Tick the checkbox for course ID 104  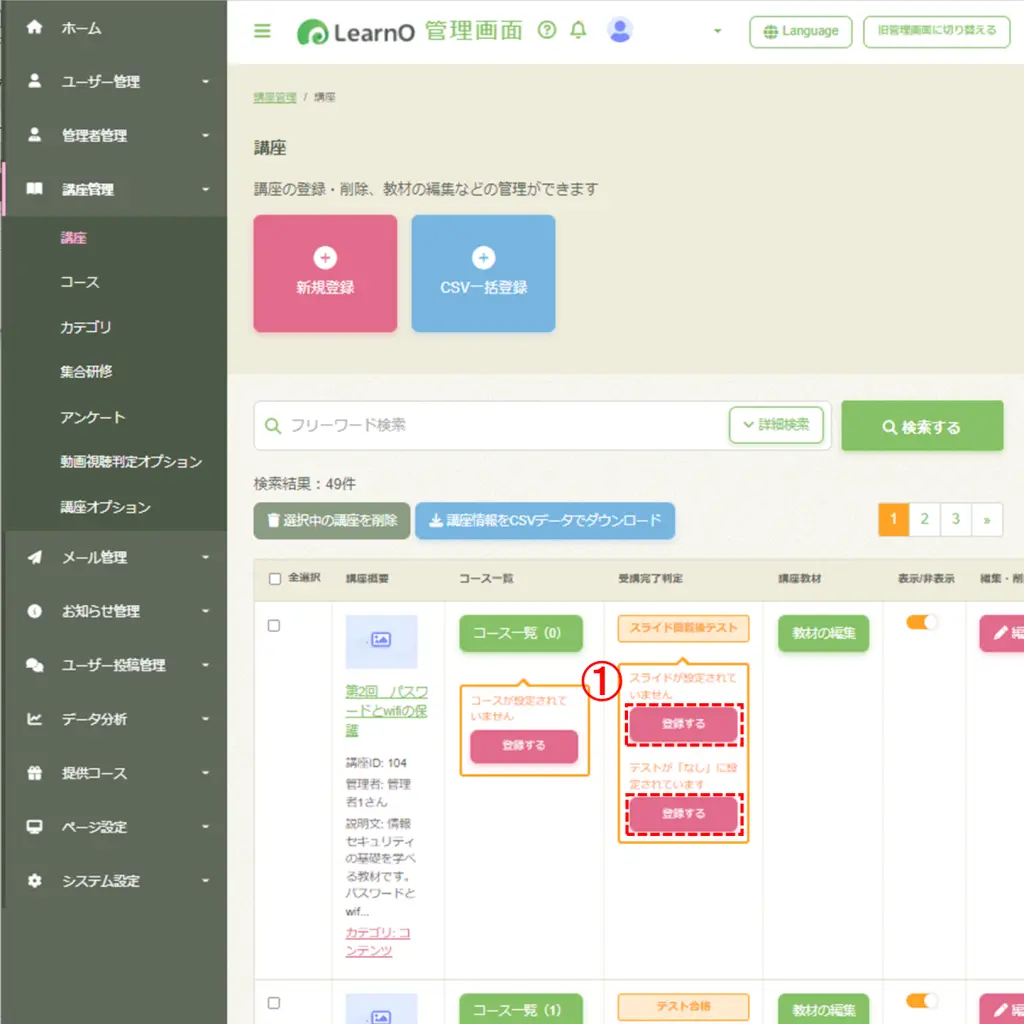(x=274, y=626)
